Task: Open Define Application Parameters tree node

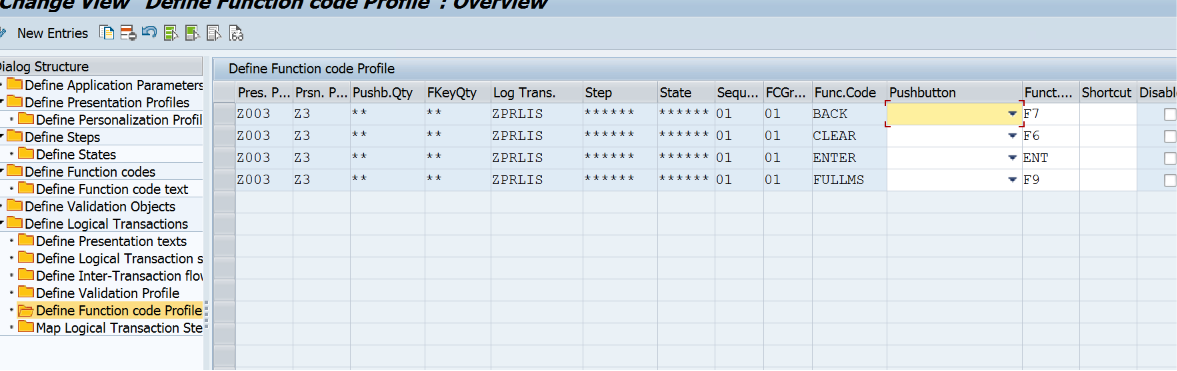Action: 114,85
